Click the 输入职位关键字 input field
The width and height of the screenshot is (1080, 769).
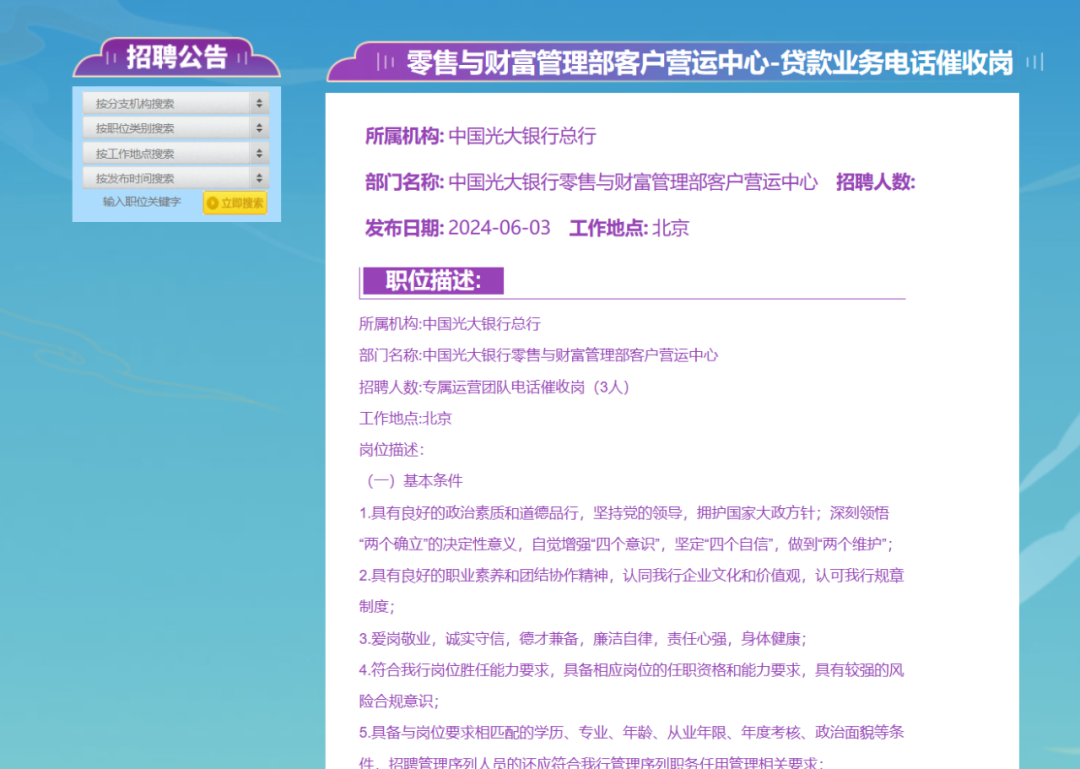(x=142, y=202)
